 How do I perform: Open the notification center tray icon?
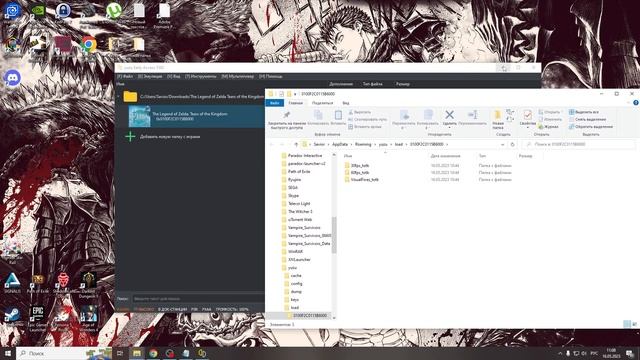(629, 353)
